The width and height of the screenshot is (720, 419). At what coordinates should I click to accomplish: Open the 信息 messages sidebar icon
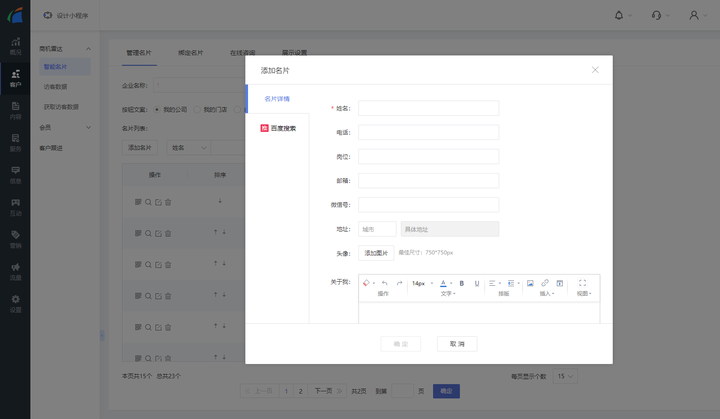pyautogui.click(x=15, y=175)
